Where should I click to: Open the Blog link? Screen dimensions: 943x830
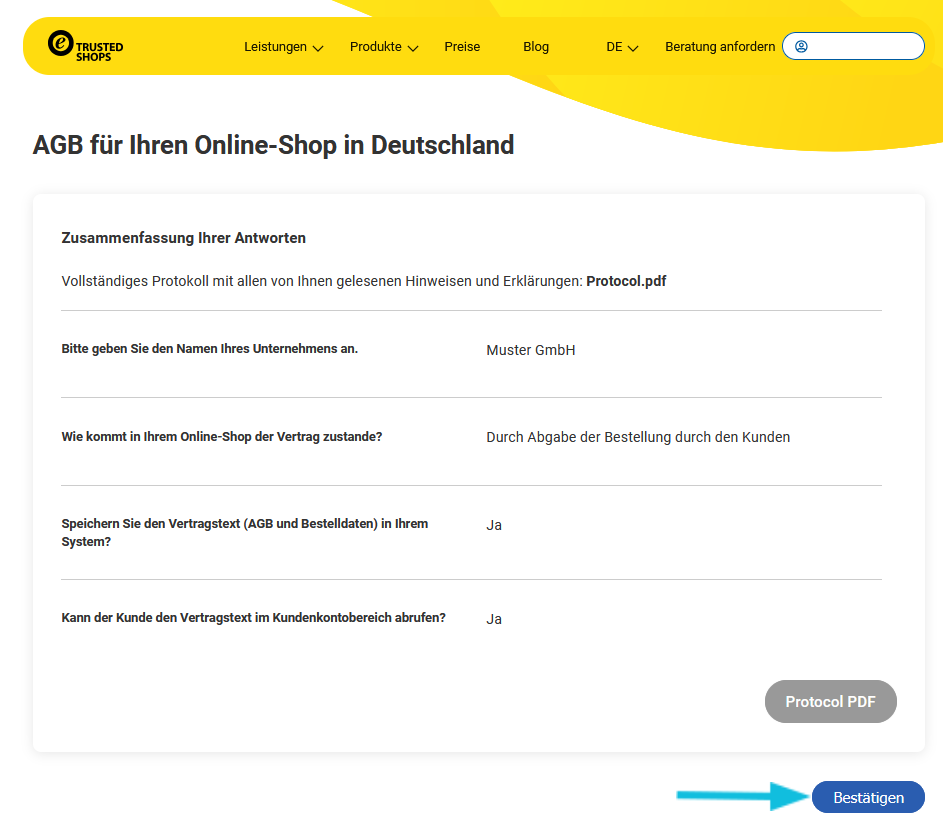pyautogui.click(x=536, y=47)
